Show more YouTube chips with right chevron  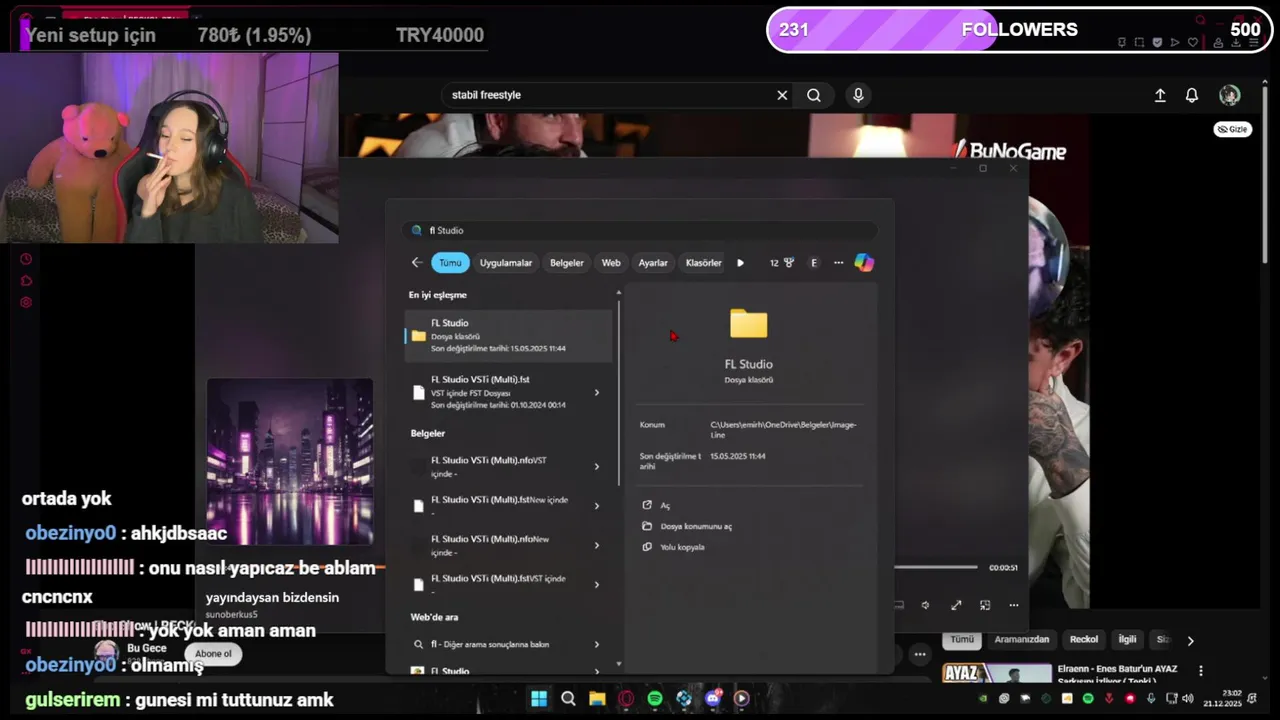[1190, 640]
